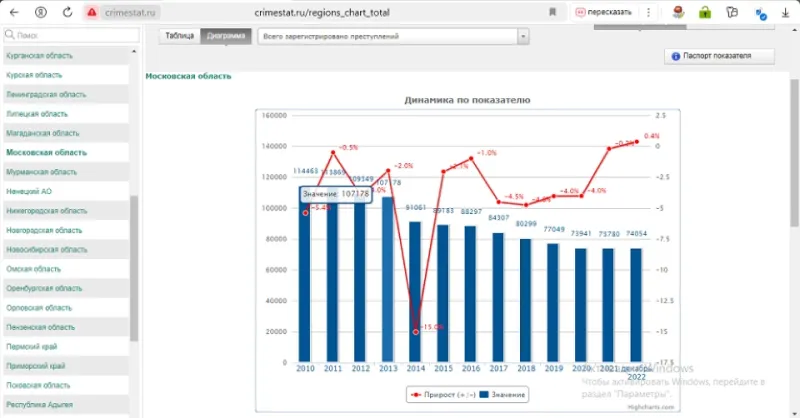Click the translate extension icon
This screenshot has width=800, height=418.
761,13
